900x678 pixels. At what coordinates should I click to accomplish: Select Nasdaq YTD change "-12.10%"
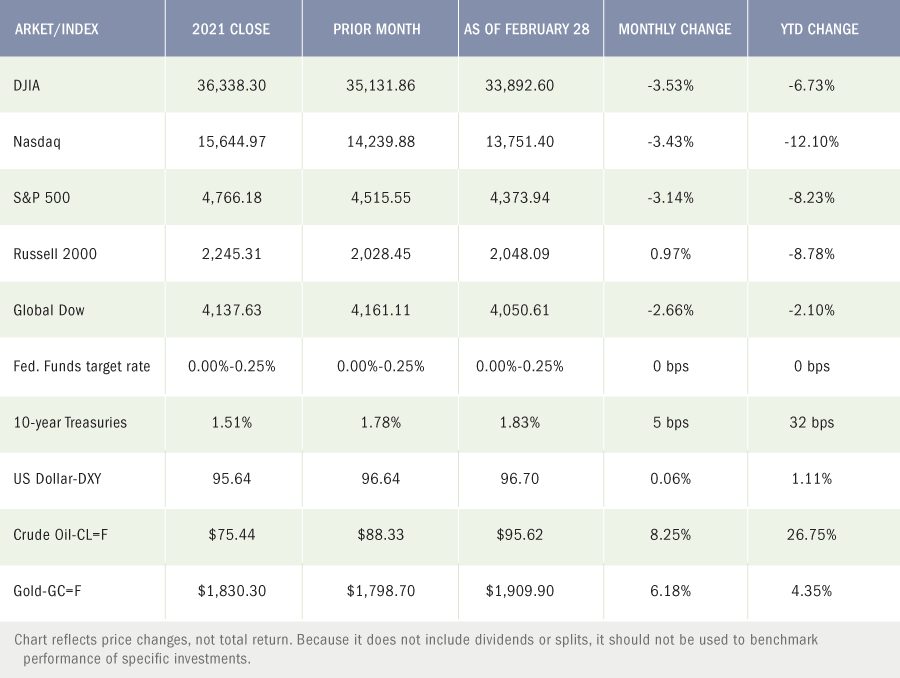tap(812, 142)
